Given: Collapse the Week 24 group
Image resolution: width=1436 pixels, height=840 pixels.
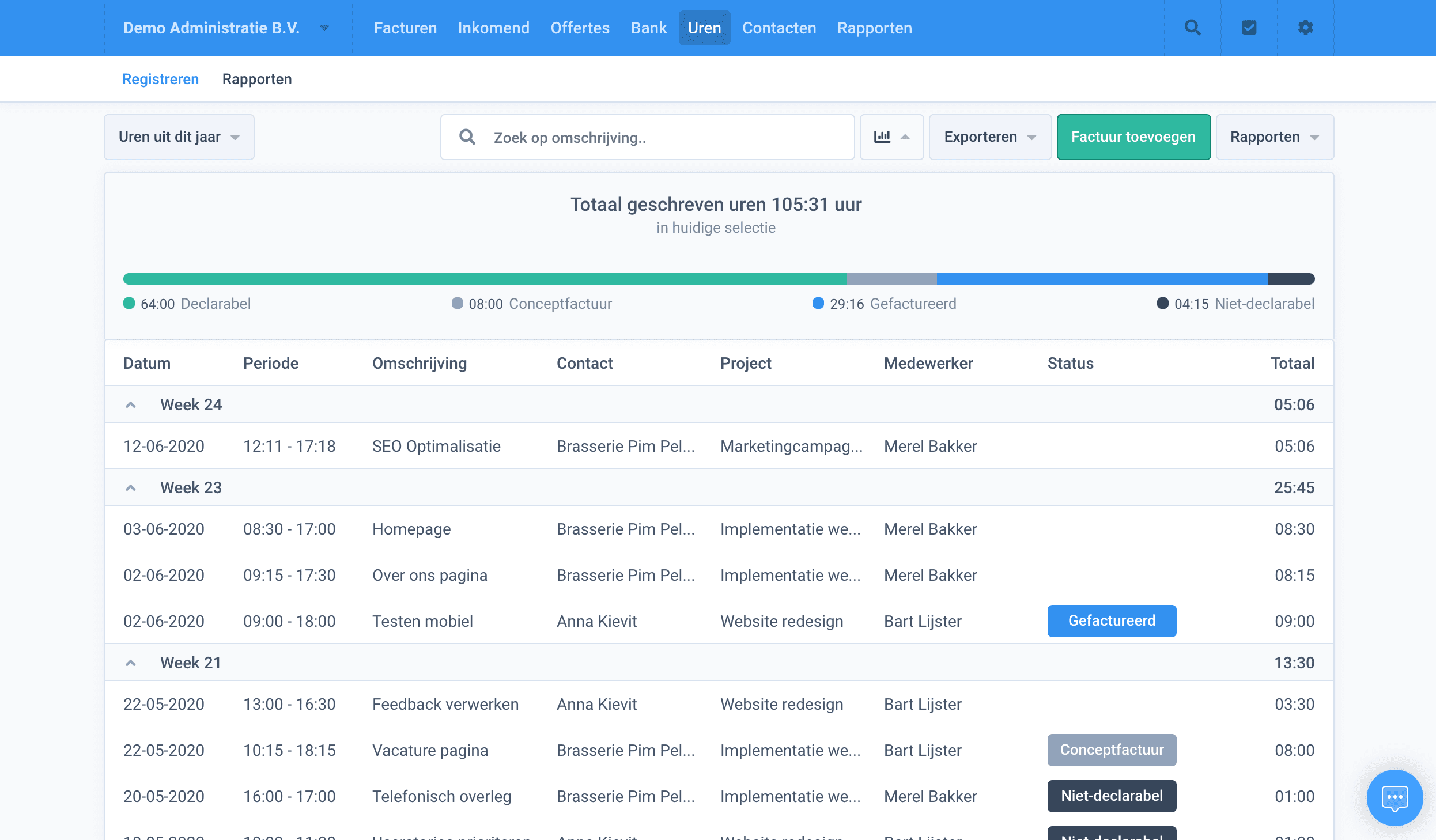Looking at the screenshot, I should tap(131, 405).
